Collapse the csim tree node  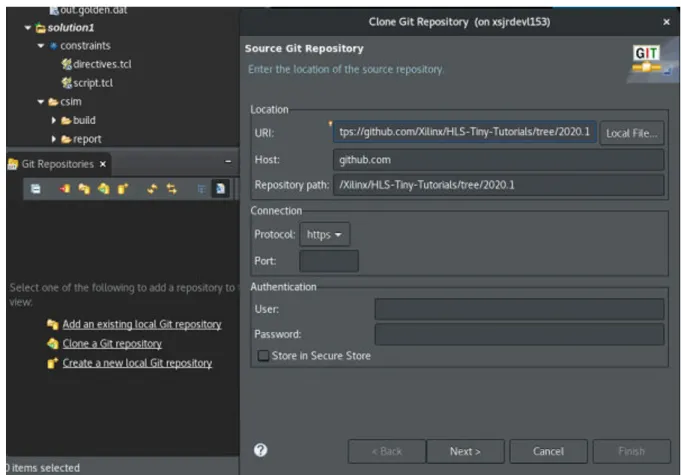[x=41, y=102]
